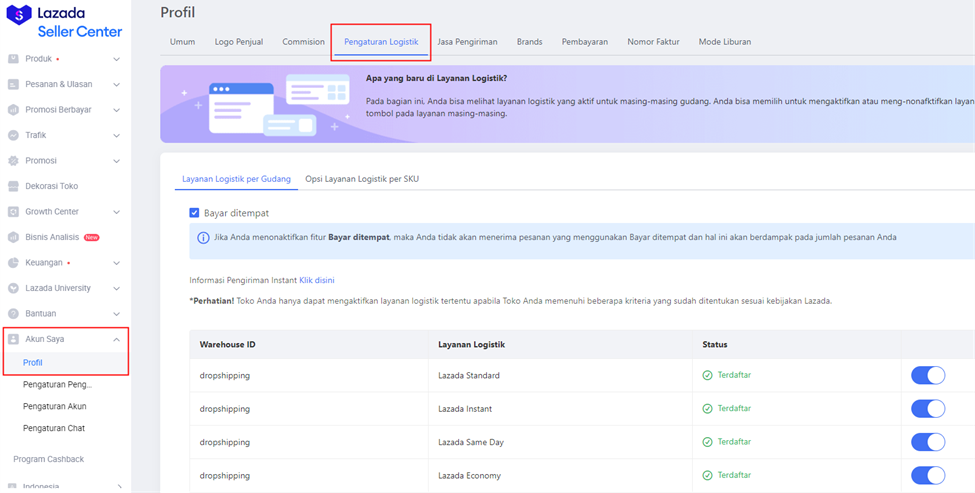Click the Layanan Logistik column header
Image resolution: width=975 pixels, height=493 pixels.
point(471,344)
